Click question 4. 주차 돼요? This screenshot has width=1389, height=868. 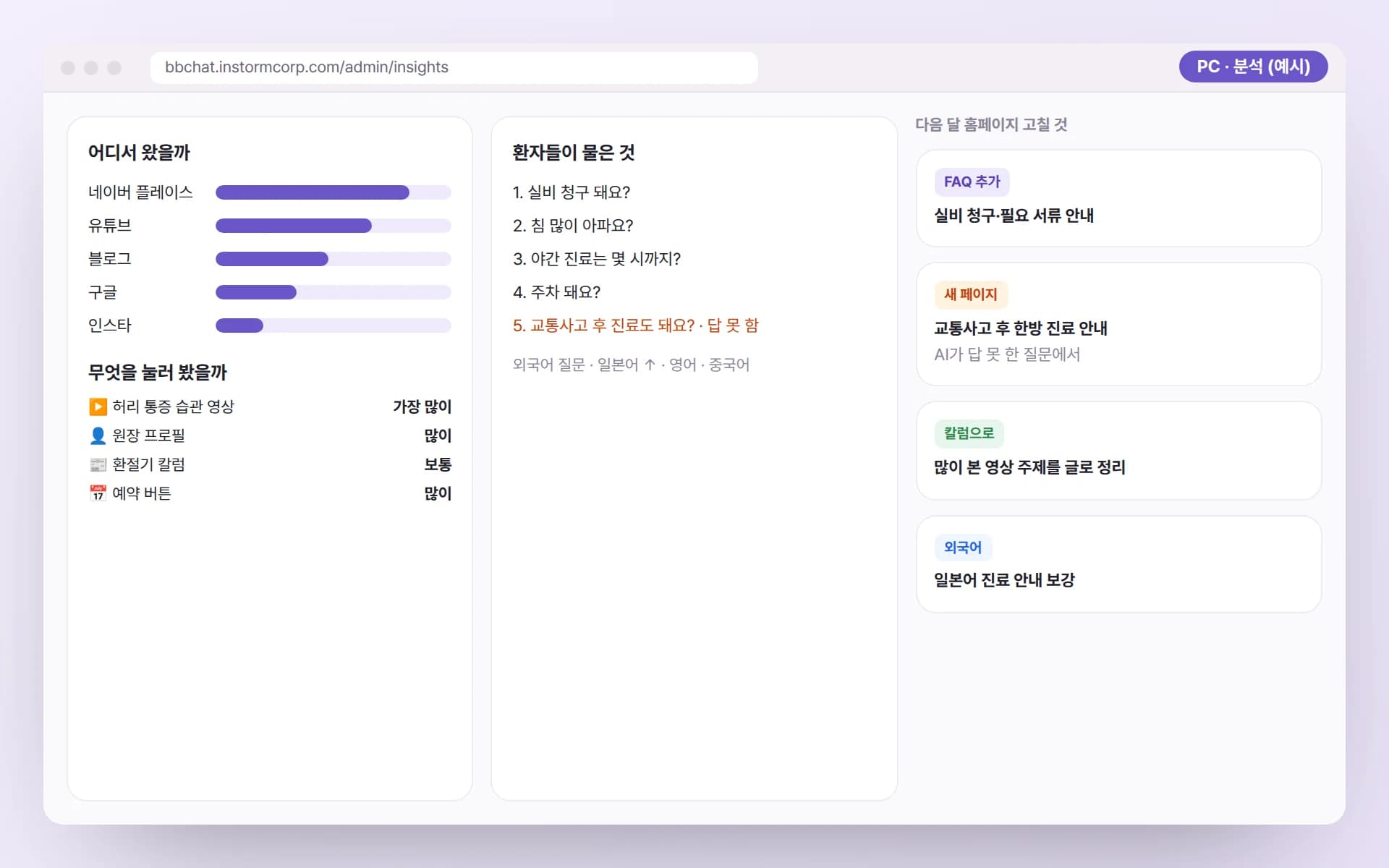(x=556, y=292)
